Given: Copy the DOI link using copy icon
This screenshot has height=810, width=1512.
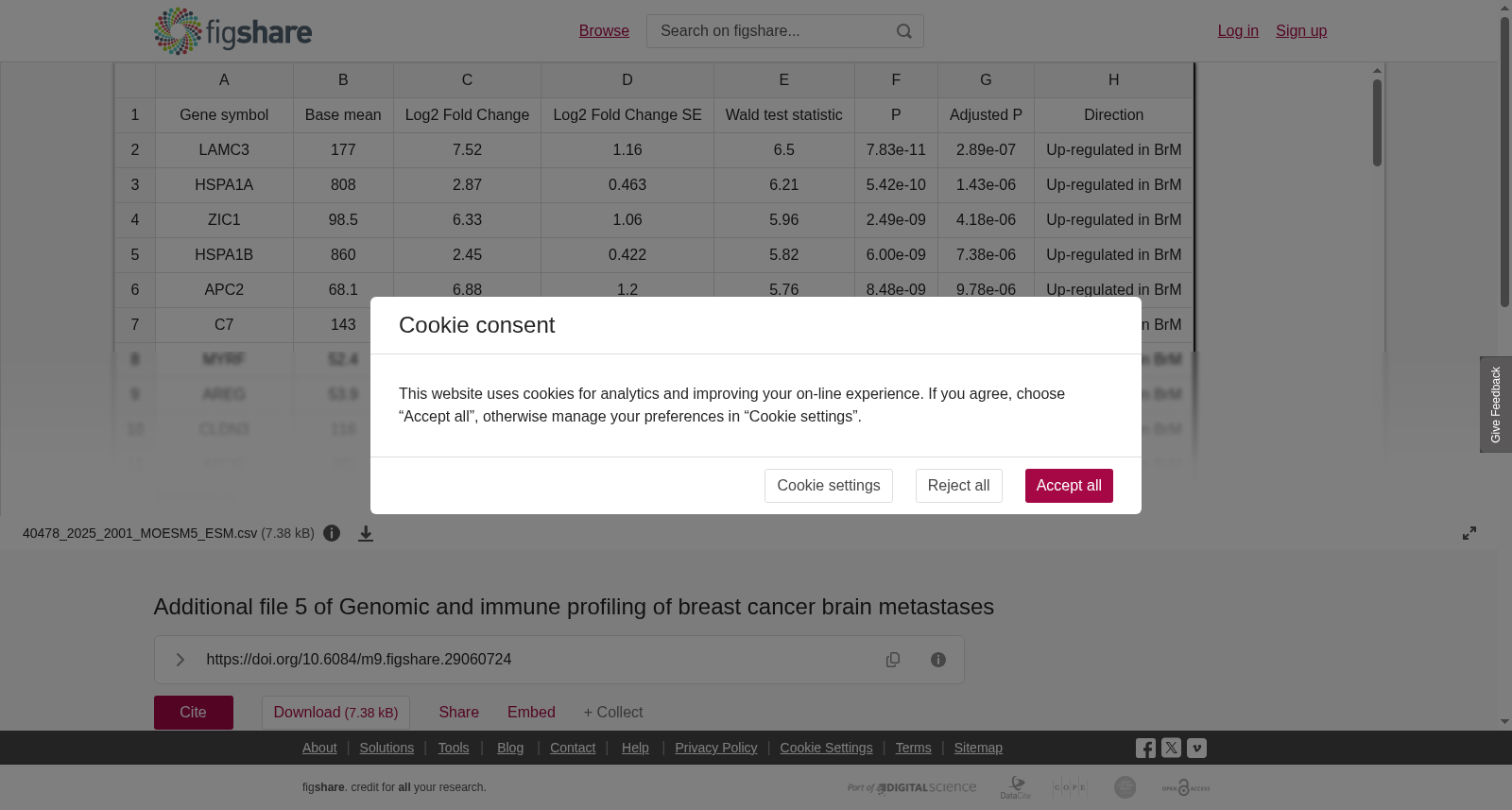Looking at the screenshot, I should (x=893, y=660).
